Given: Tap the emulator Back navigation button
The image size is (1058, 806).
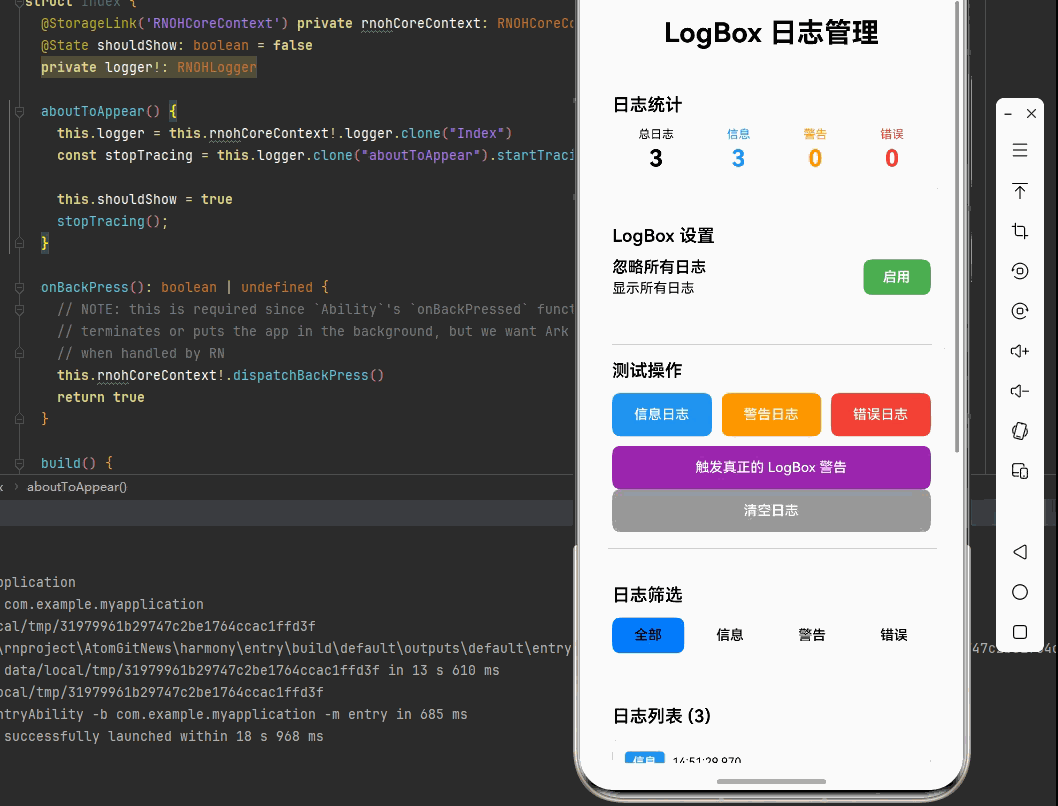Looking at the screenshot, I should [x=1020, y=552].
